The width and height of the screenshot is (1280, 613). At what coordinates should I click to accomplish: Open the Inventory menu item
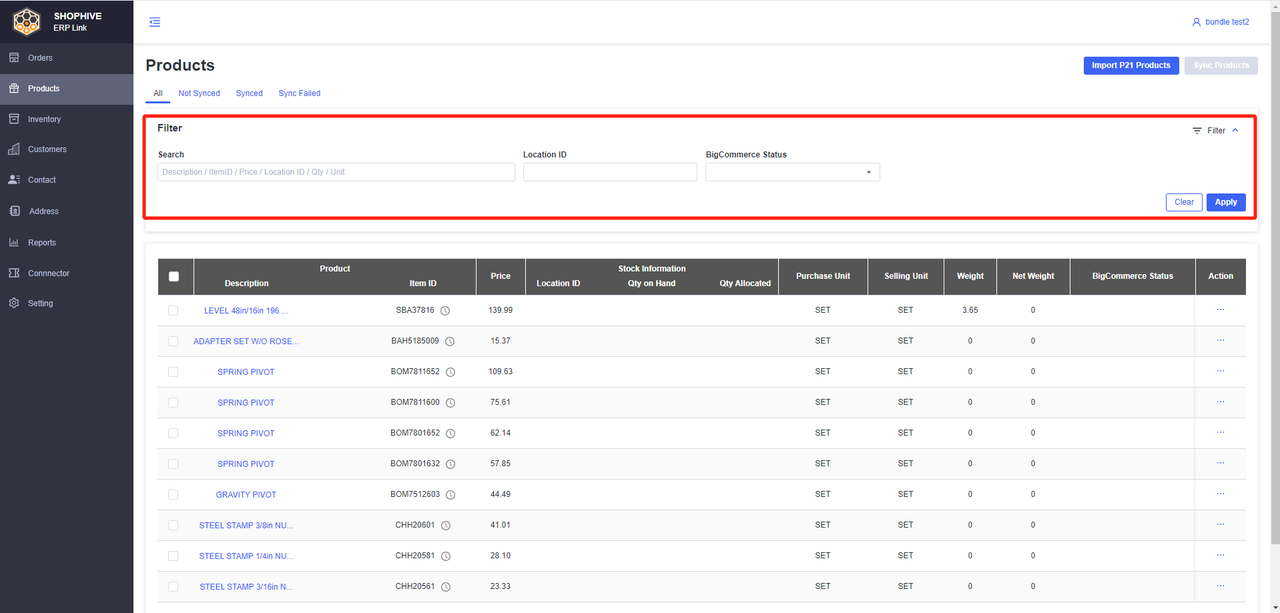point(66,119)
